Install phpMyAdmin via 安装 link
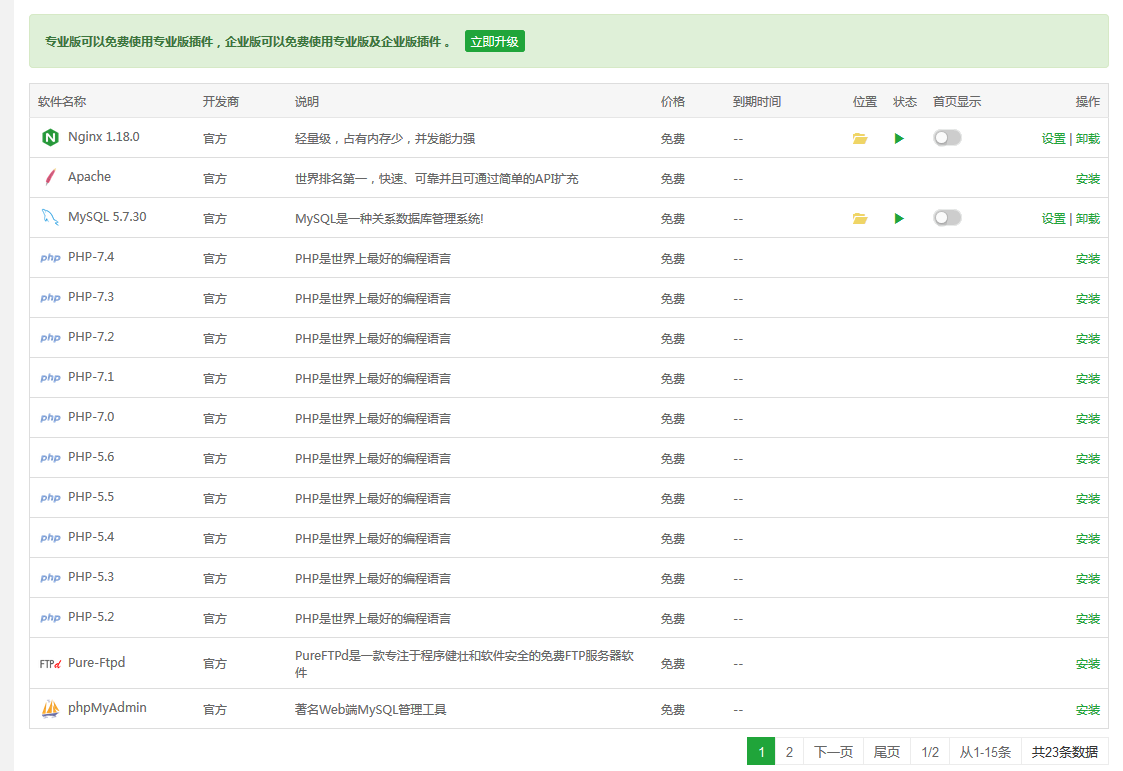 (1088, 710)
